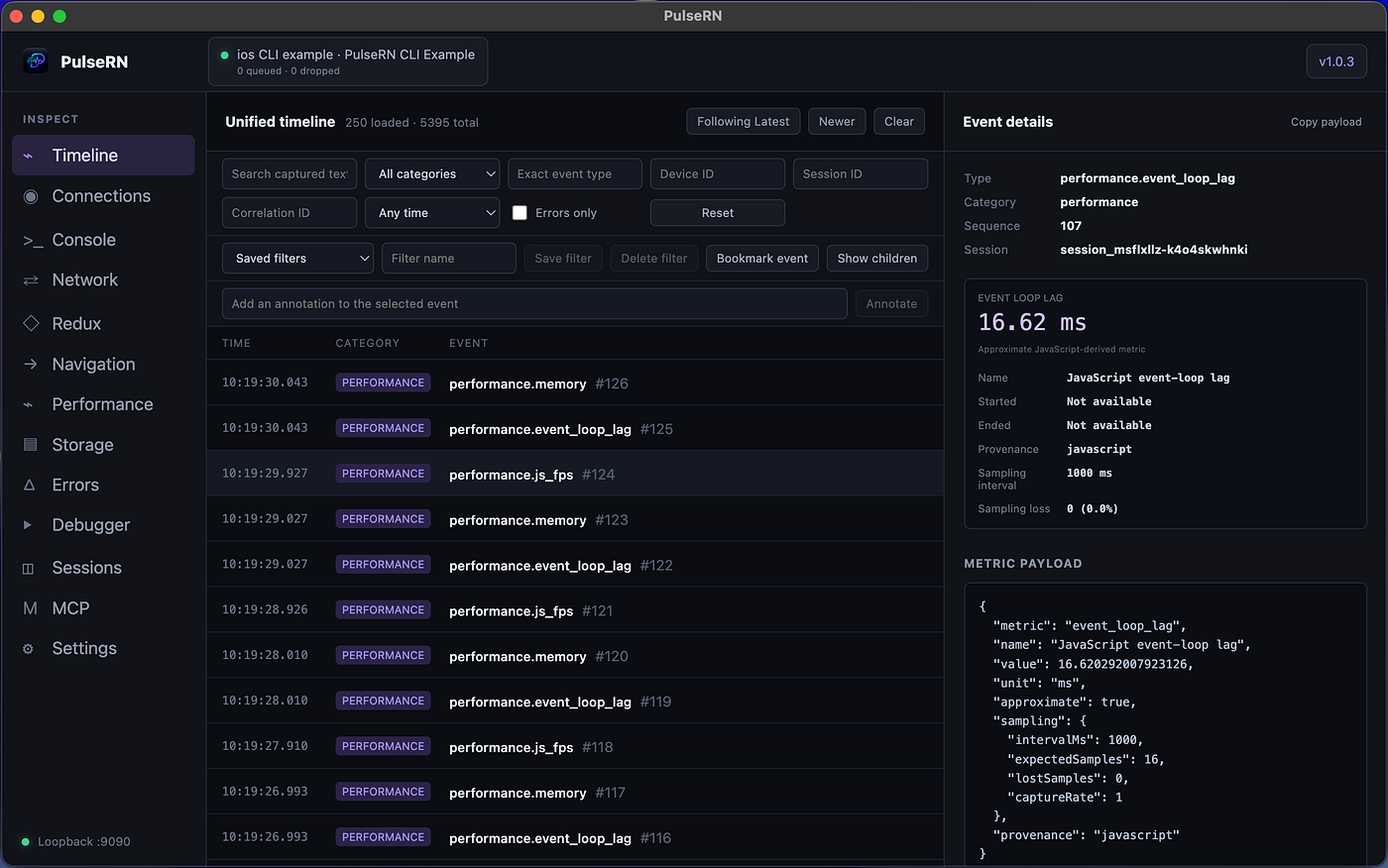Select the performance.js_fps #121 row

575,610
